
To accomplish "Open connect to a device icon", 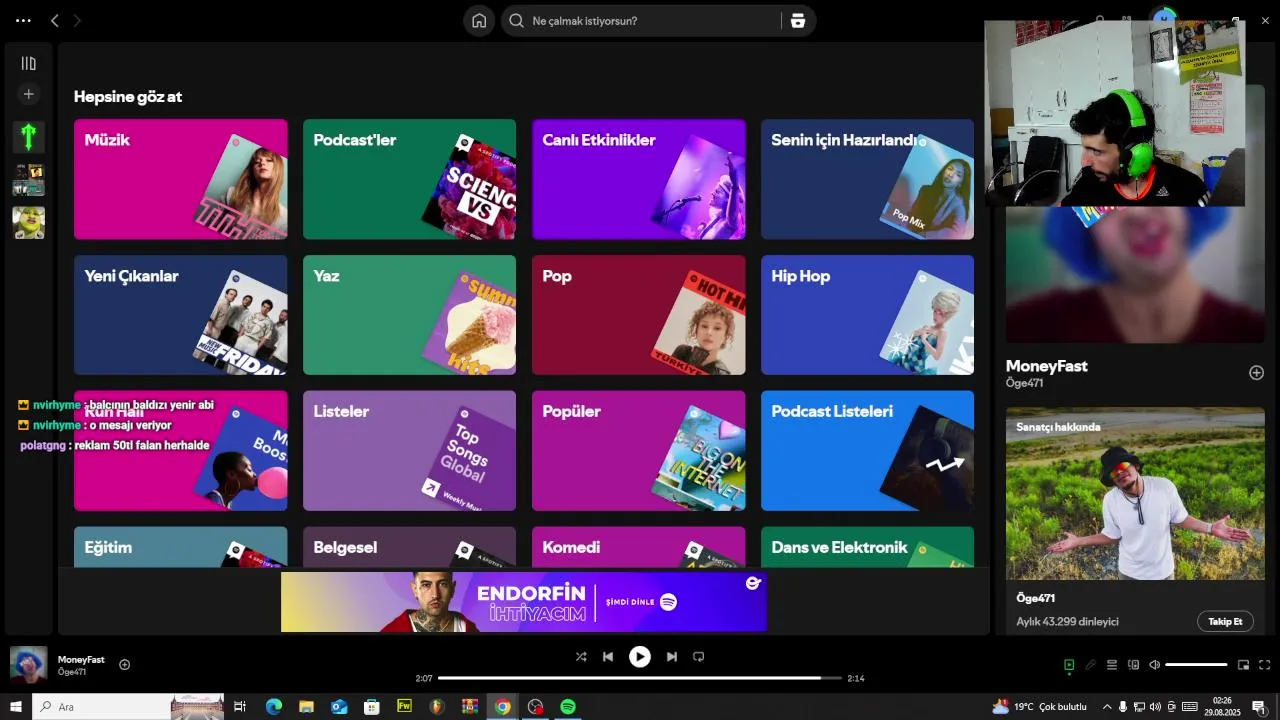I will [x=1133, y=665].
